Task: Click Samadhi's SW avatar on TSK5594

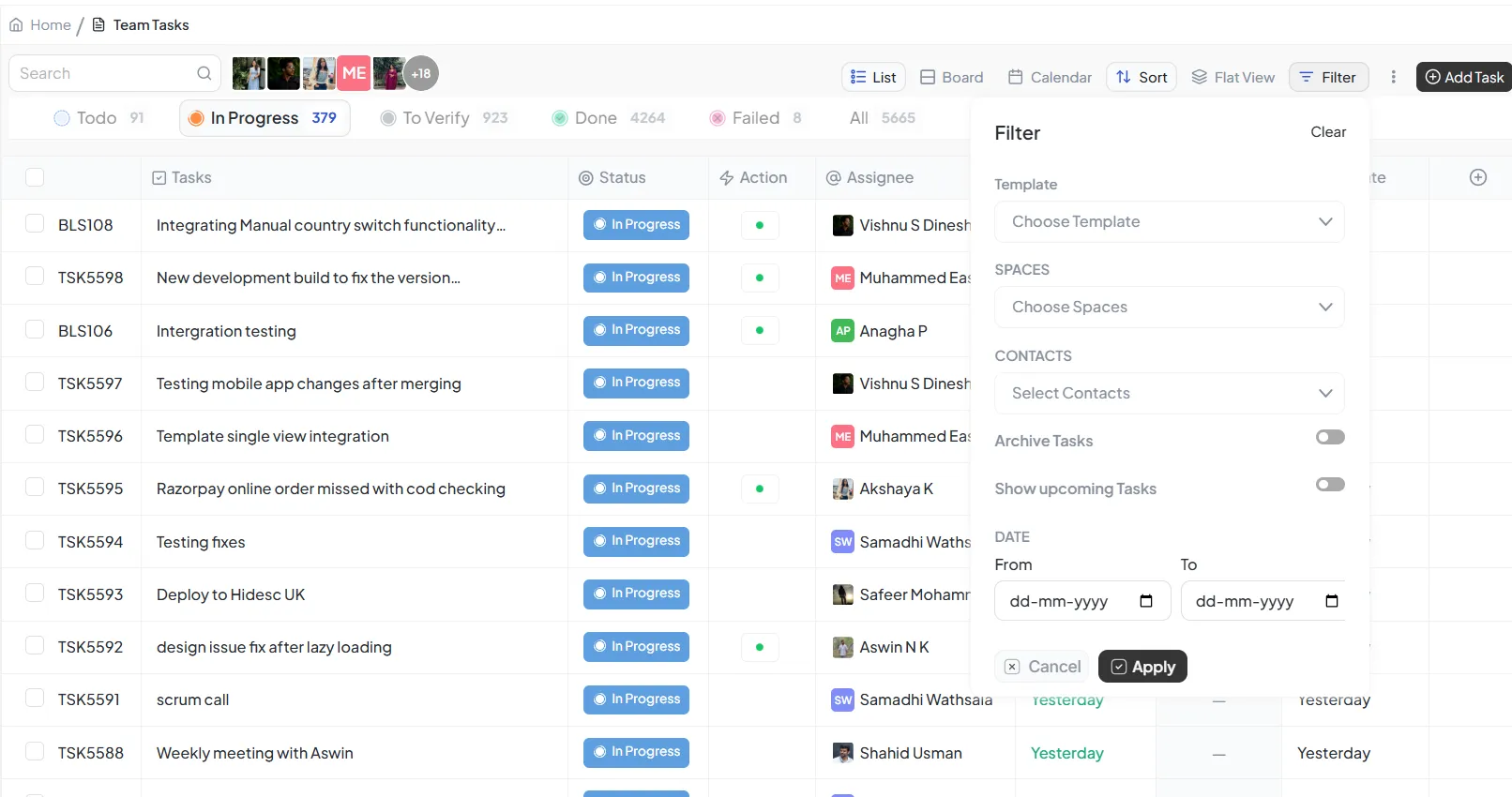Action: coord(842,542)
